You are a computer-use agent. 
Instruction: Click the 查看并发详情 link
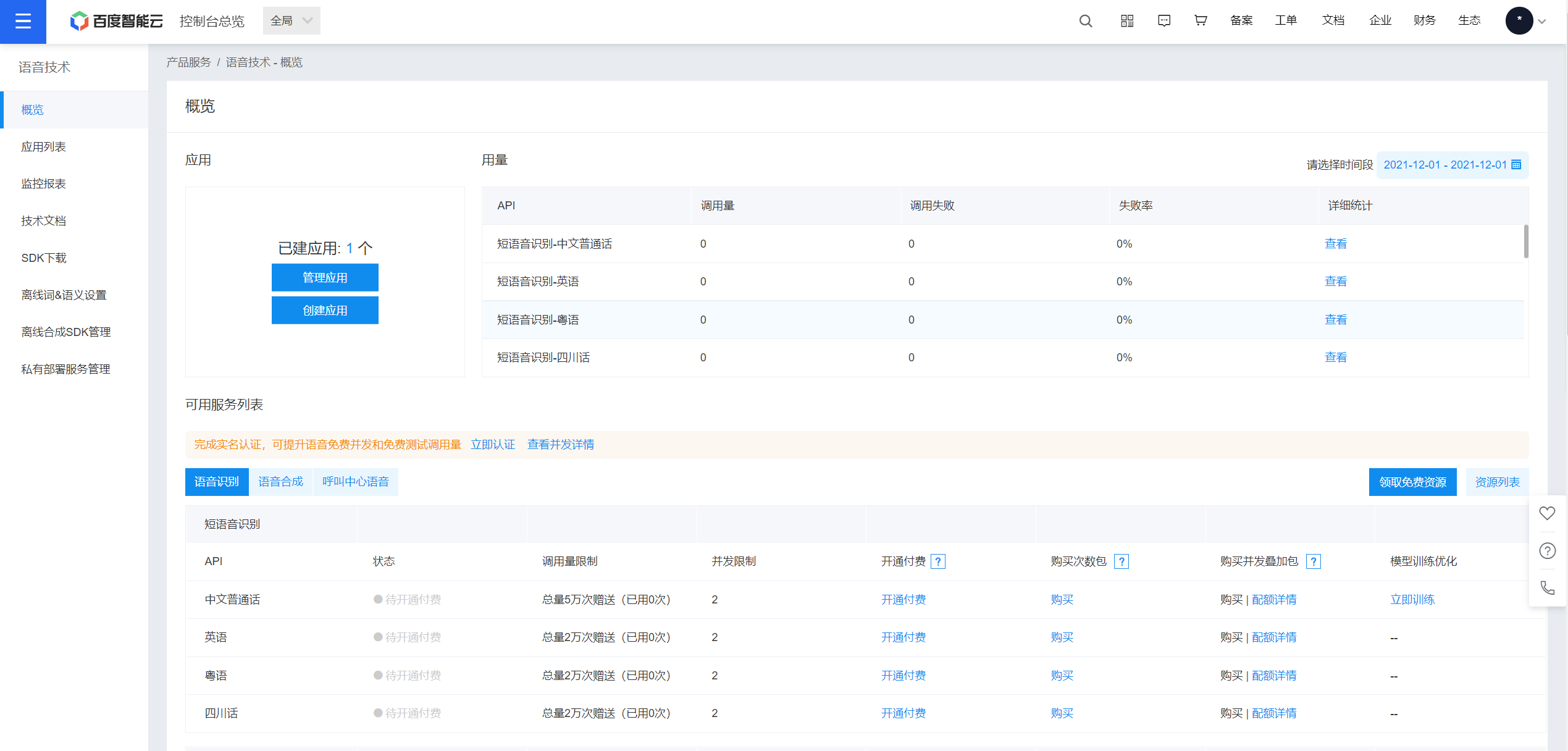(x=560, y=445)
